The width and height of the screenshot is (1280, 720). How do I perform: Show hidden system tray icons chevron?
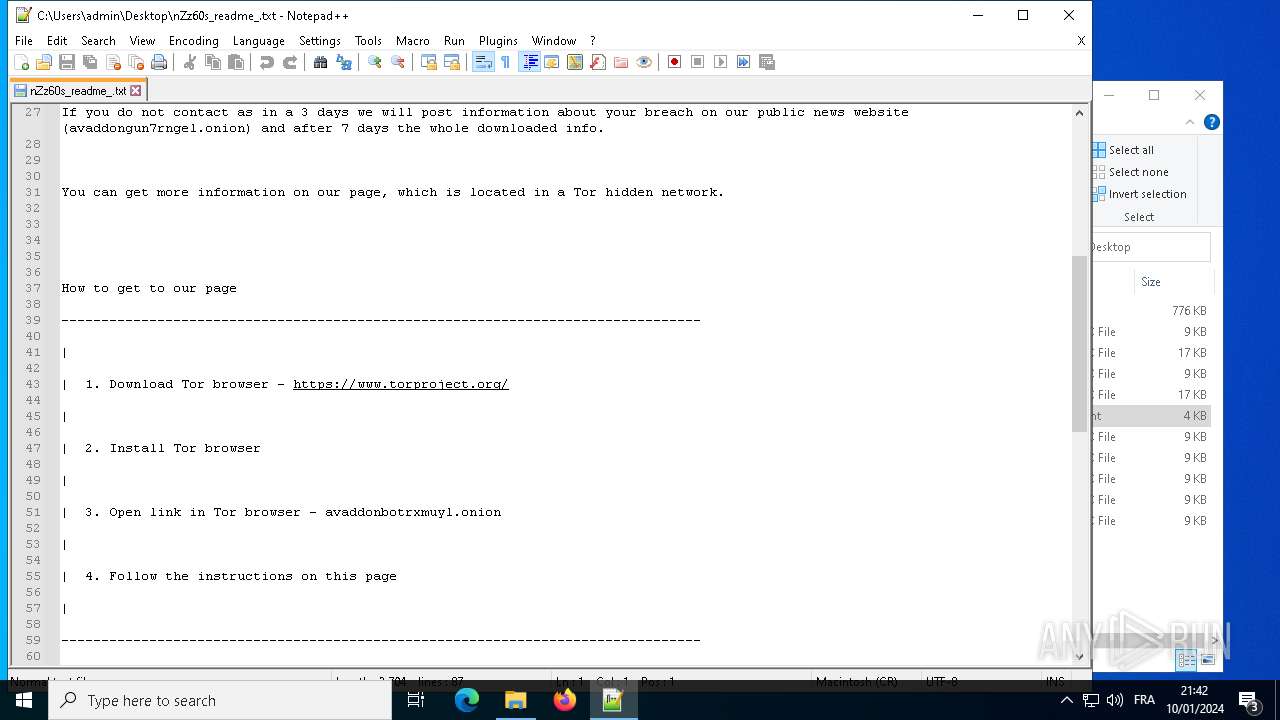[1066, 700]
